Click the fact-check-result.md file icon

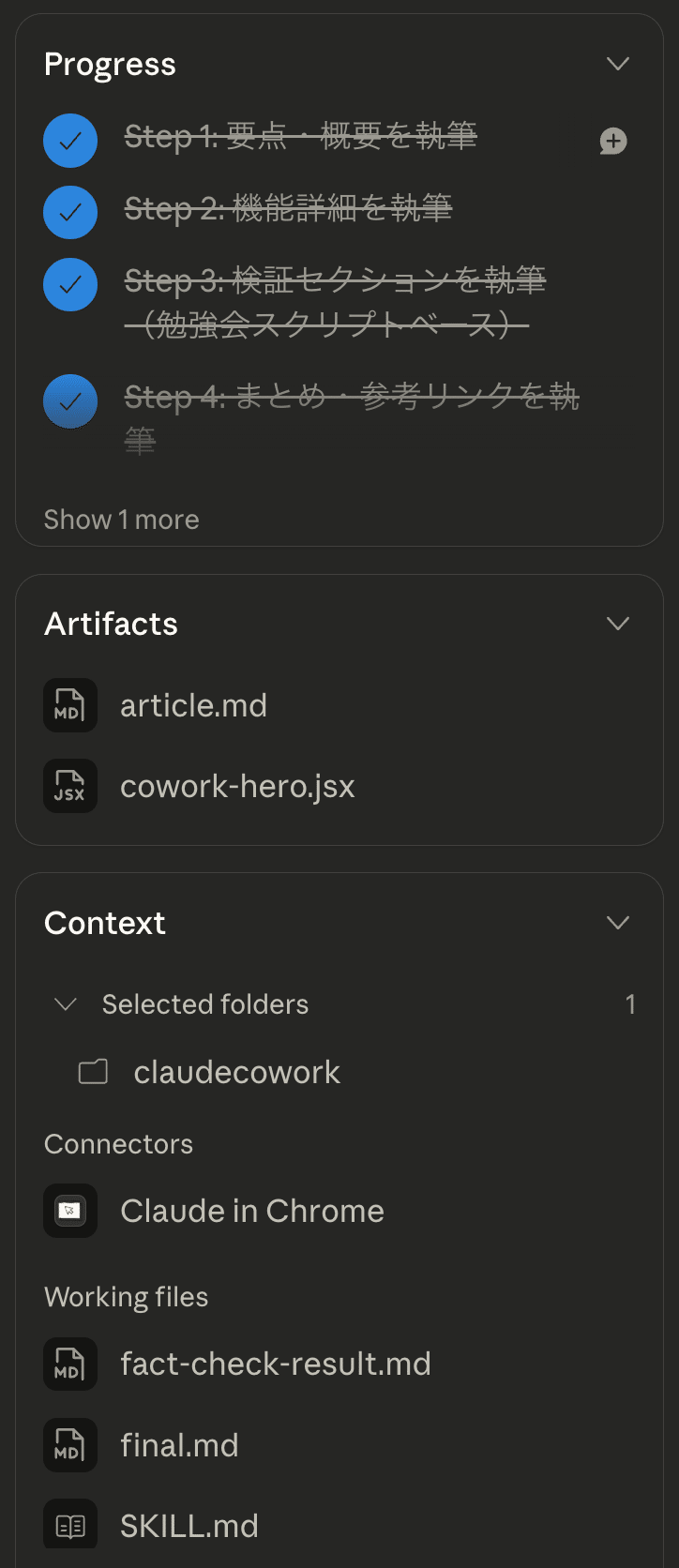click(x=70, y=1364)
